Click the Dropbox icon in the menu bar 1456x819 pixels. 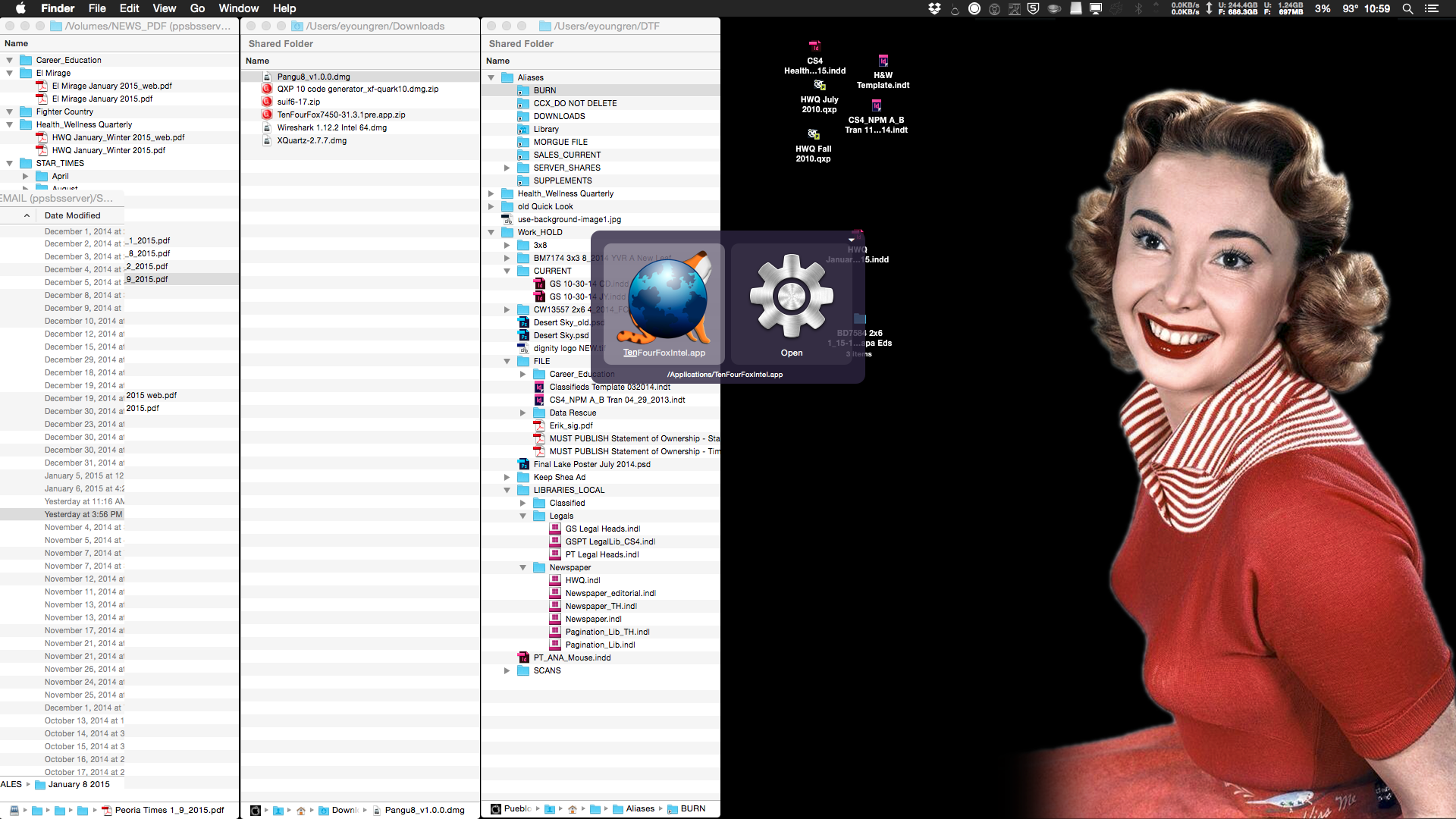[934, 8]
